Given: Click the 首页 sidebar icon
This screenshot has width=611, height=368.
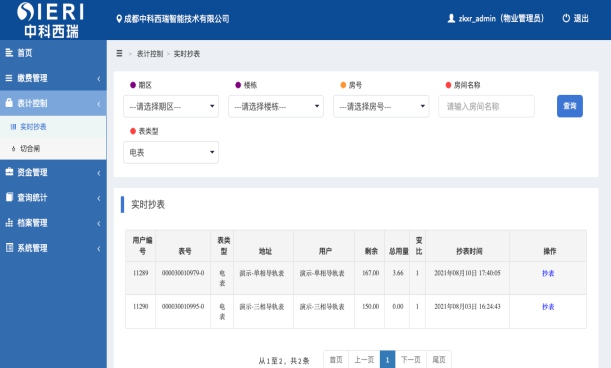Looking at the screenshot, I should (9, 53).
